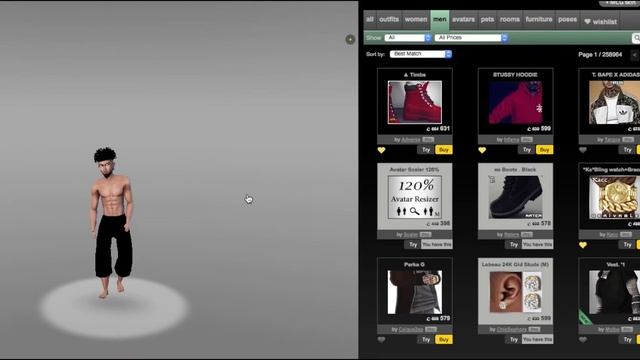
Task: Click the Page 1 / 258964 indicator
Action: point(600,54)
